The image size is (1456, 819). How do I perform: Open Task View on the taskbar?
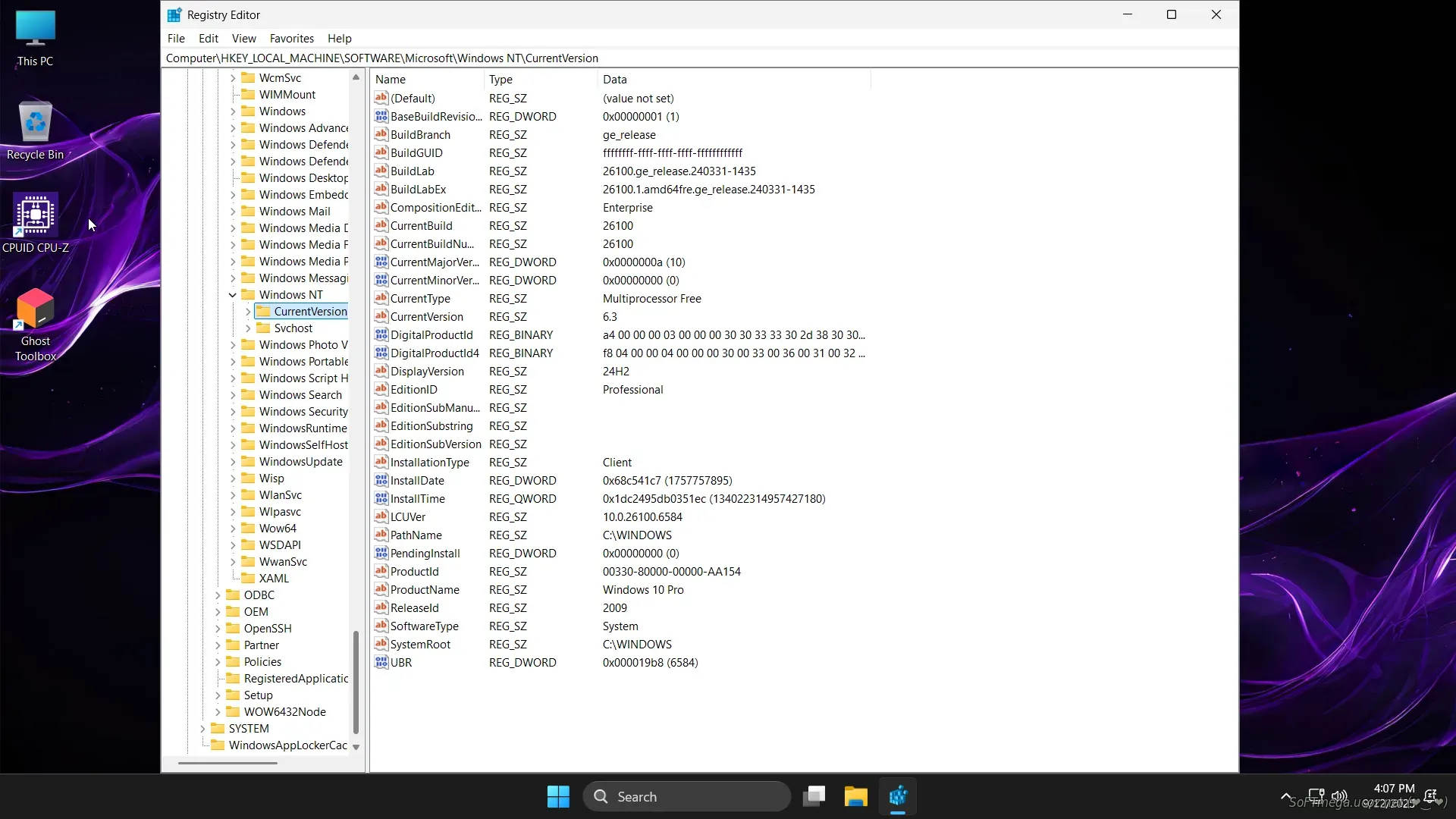pyautogui.click(x=814, y=796)
